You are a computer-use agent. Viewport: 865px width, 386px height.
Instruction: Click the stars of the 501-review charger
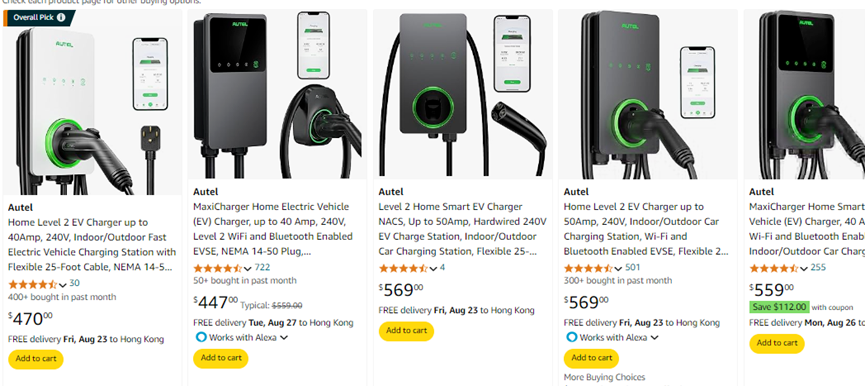pos(588,269)
